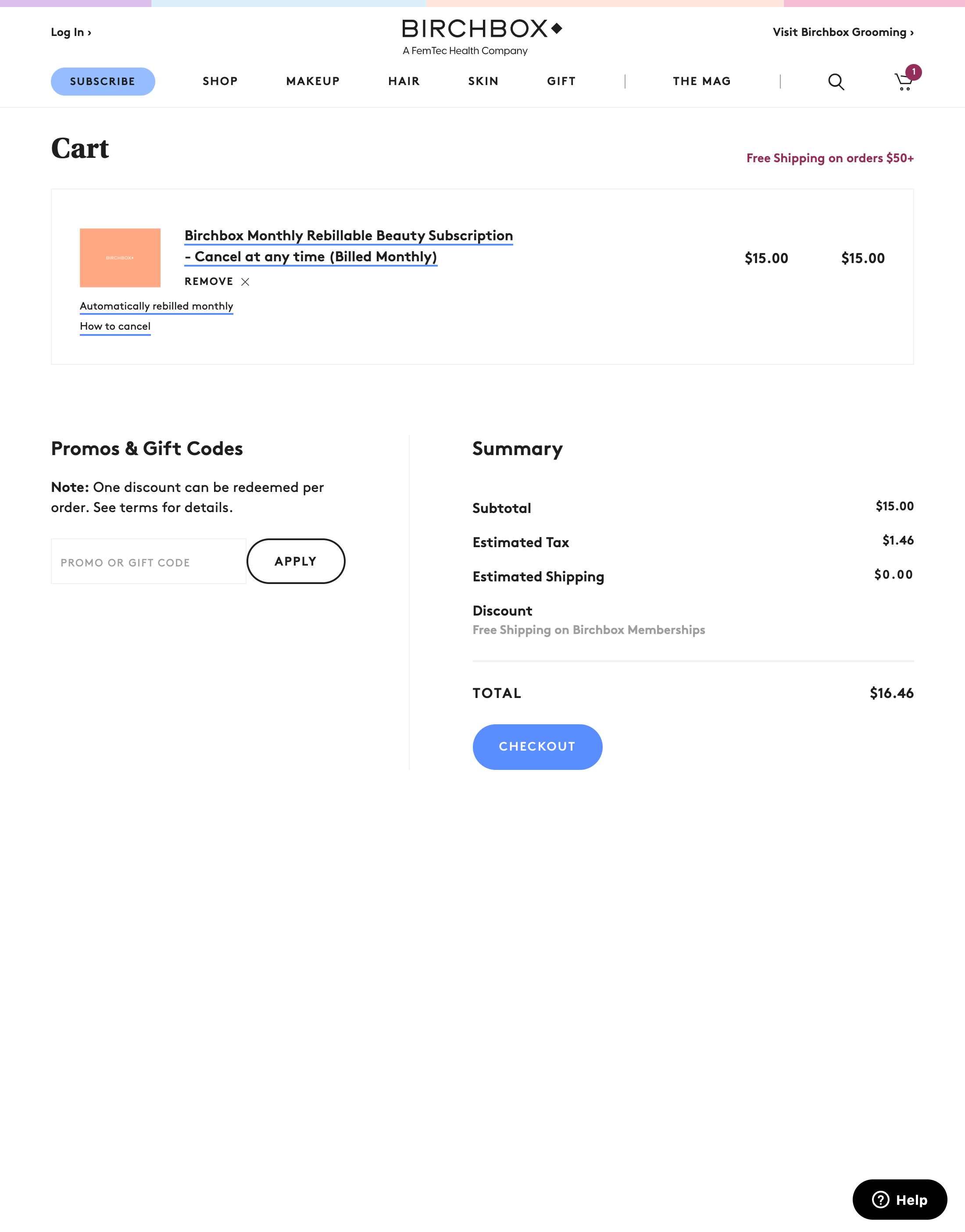Click the Subscribe button

(103, 81)
